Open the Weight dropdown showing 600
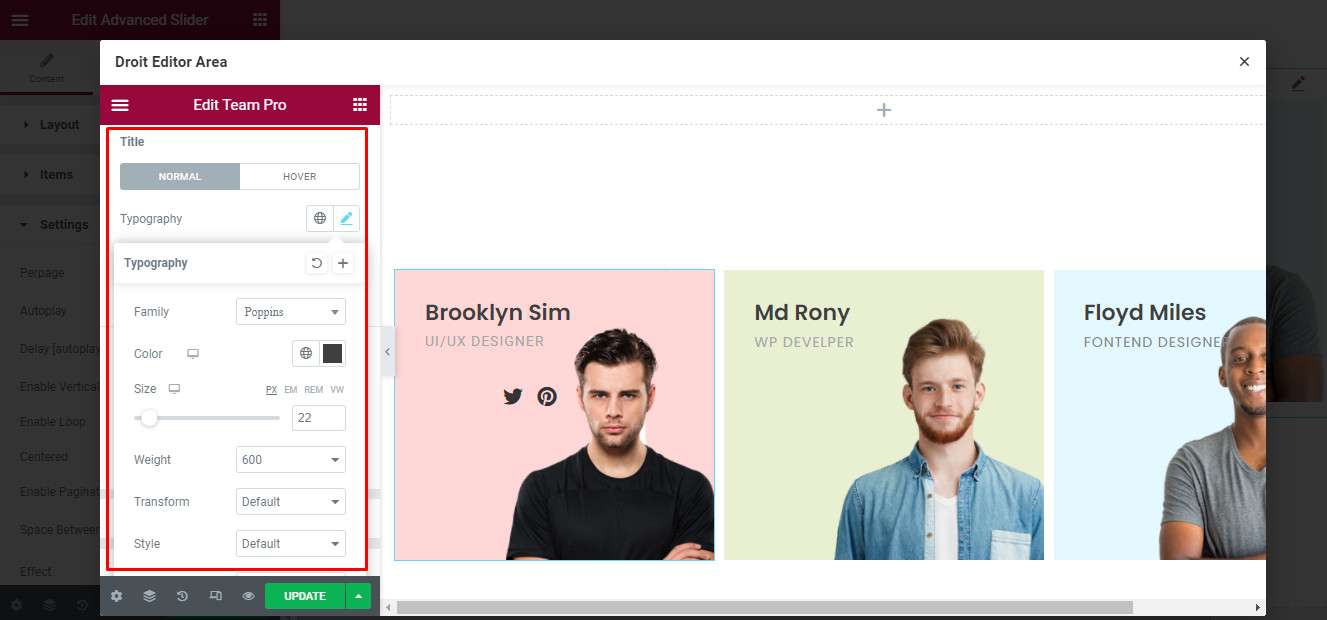Image resolution: width=1327 pixels, height=620 pixels. 291,460
